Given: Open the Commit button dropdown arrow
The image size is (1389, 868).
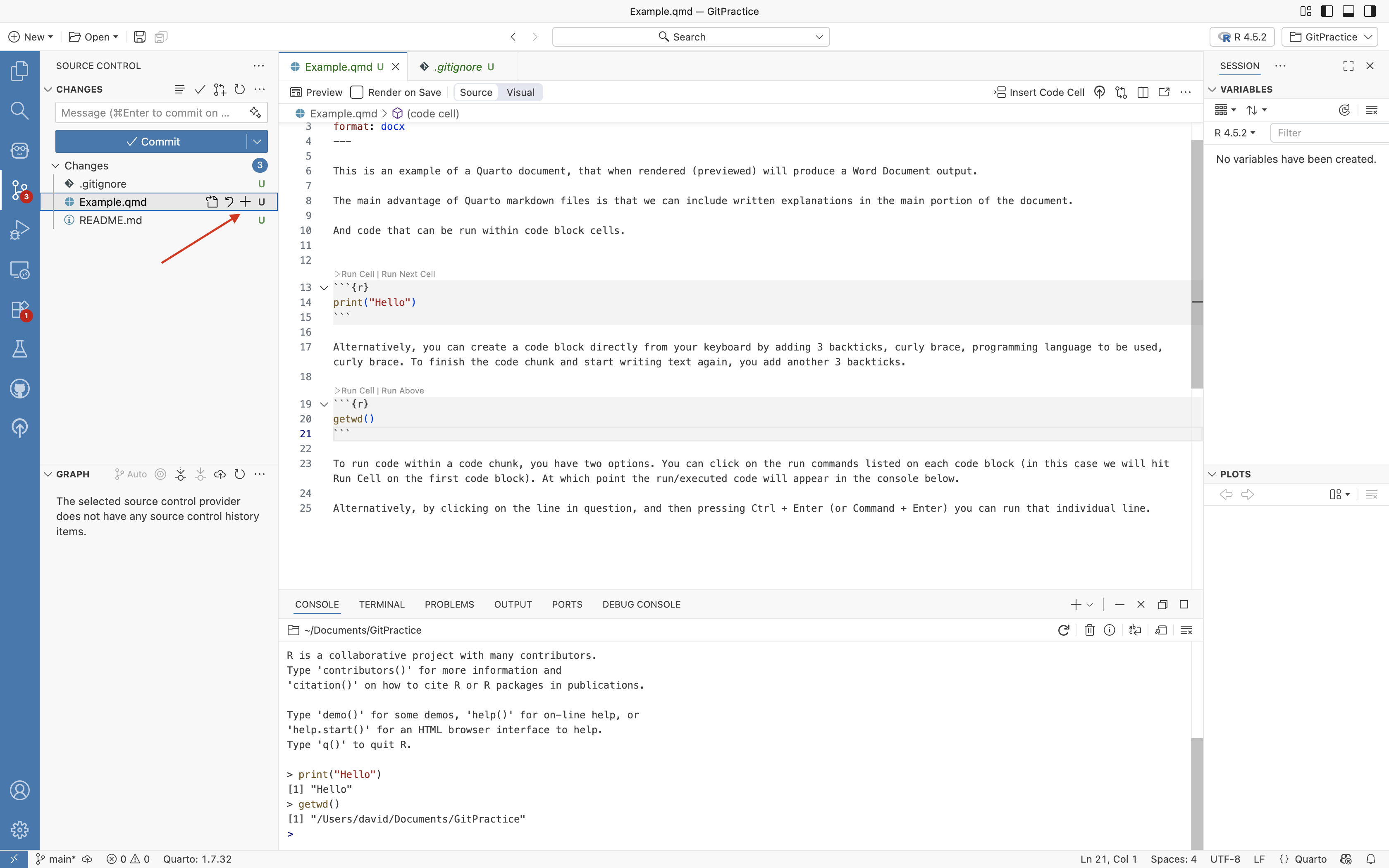Looking at the screenshot, I should click(x=257, y=141).
